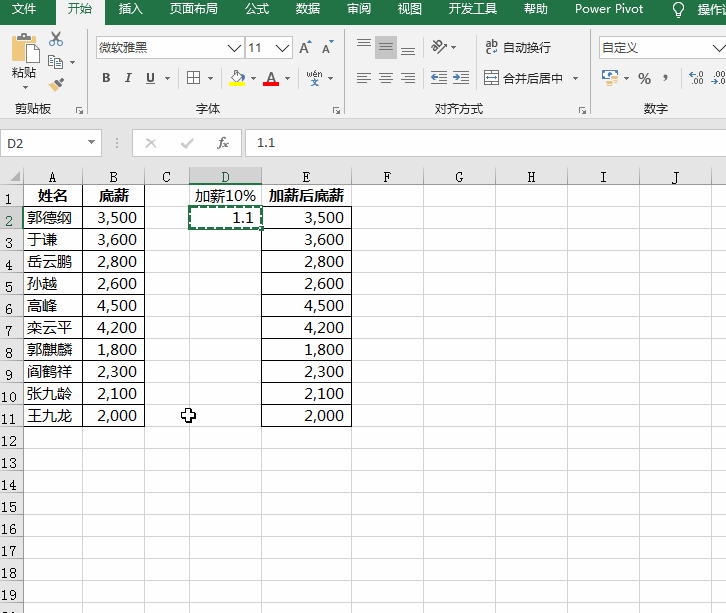
Task: Select cell with 岳云鹏
Action: (x=53, y=262)
